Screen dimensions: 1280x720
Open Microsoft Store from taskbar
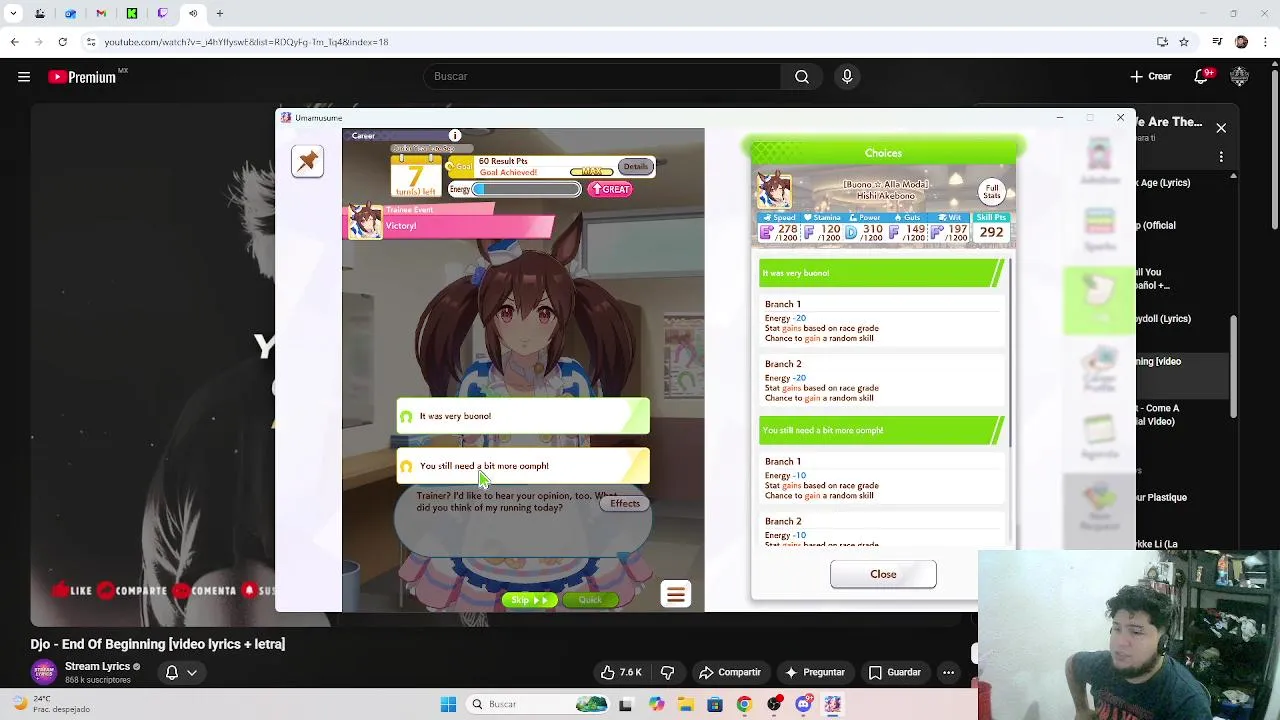tap(715, 704)
